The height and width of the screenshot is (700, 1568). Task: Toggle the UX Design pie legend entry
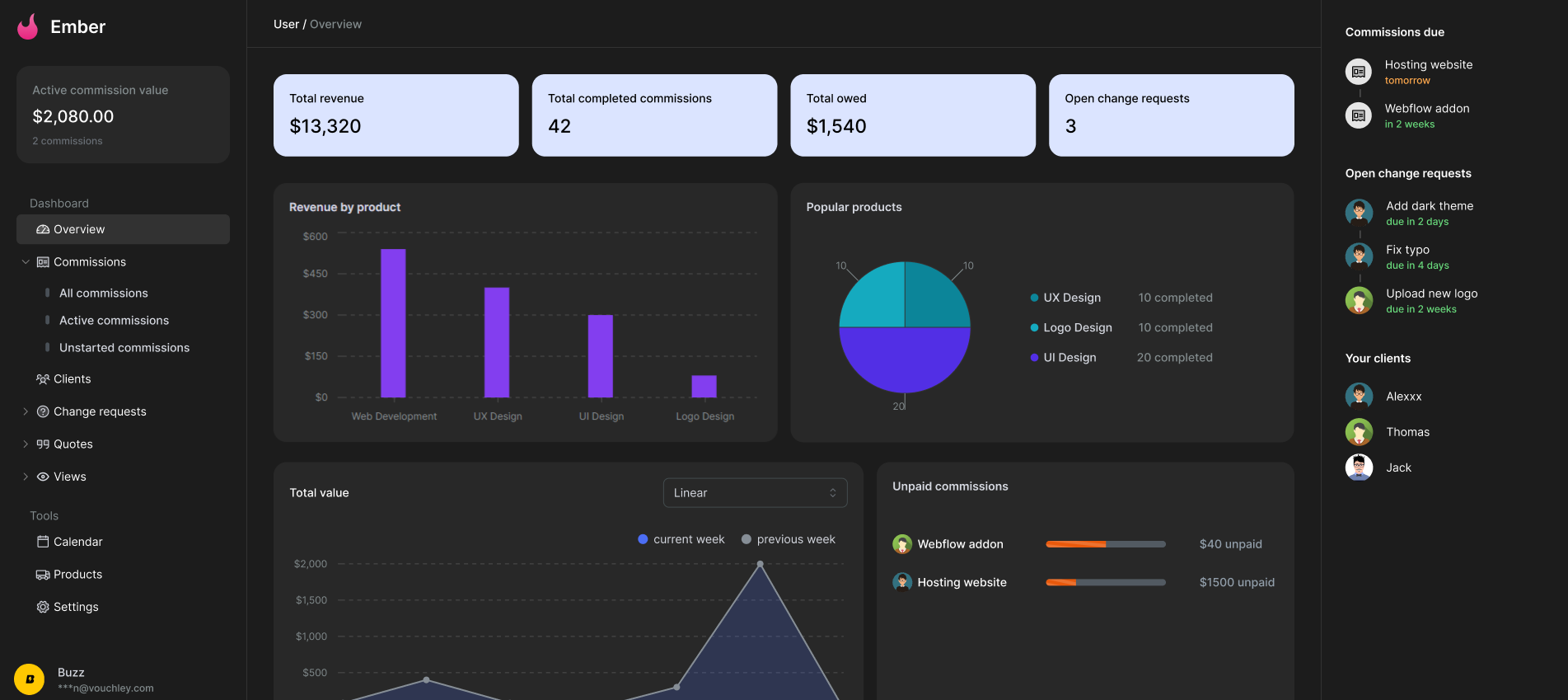pyautogui.click(x=1065, y=298)
